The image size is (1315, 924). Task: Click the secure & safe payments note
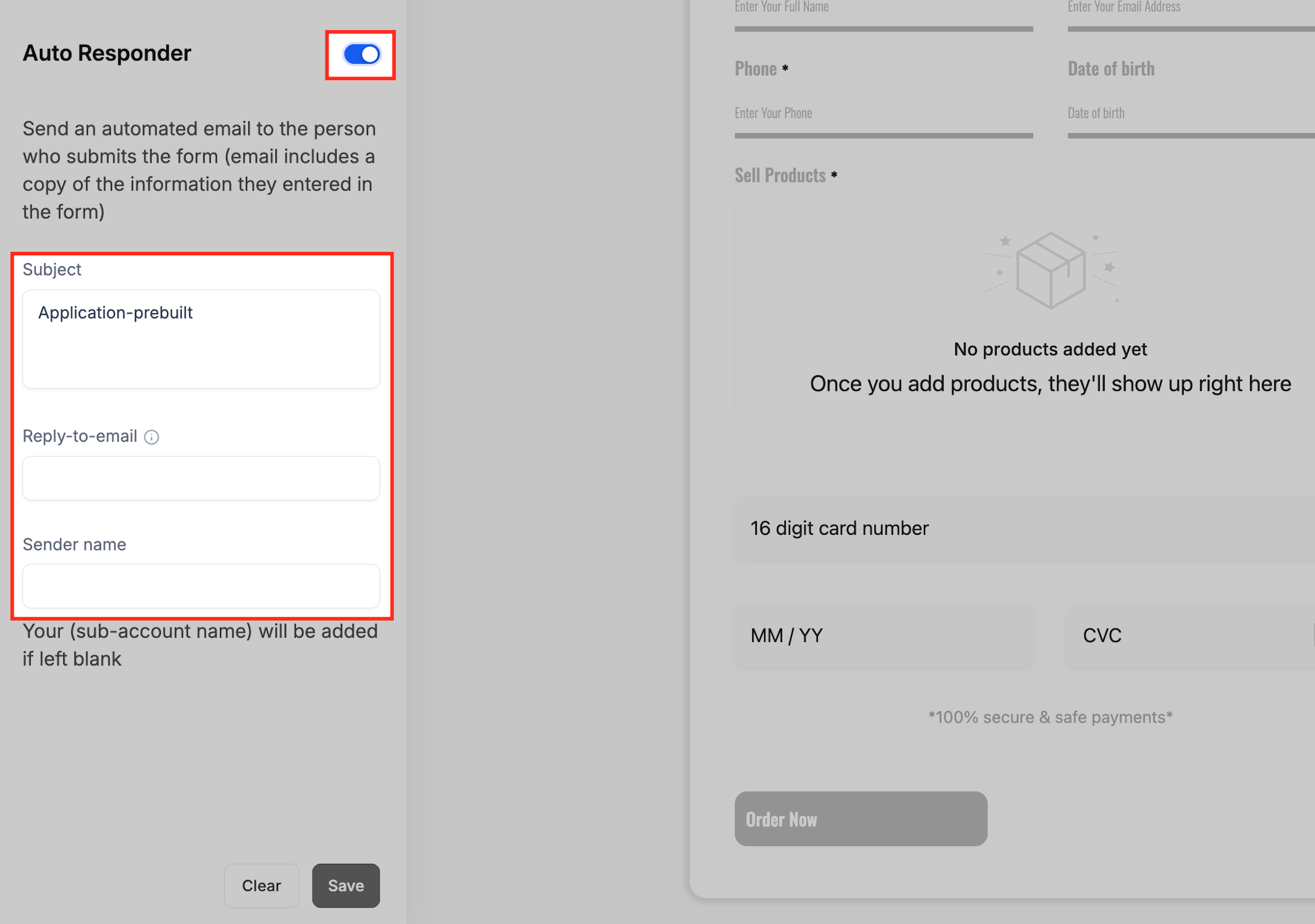click(x=1050, y=717)
